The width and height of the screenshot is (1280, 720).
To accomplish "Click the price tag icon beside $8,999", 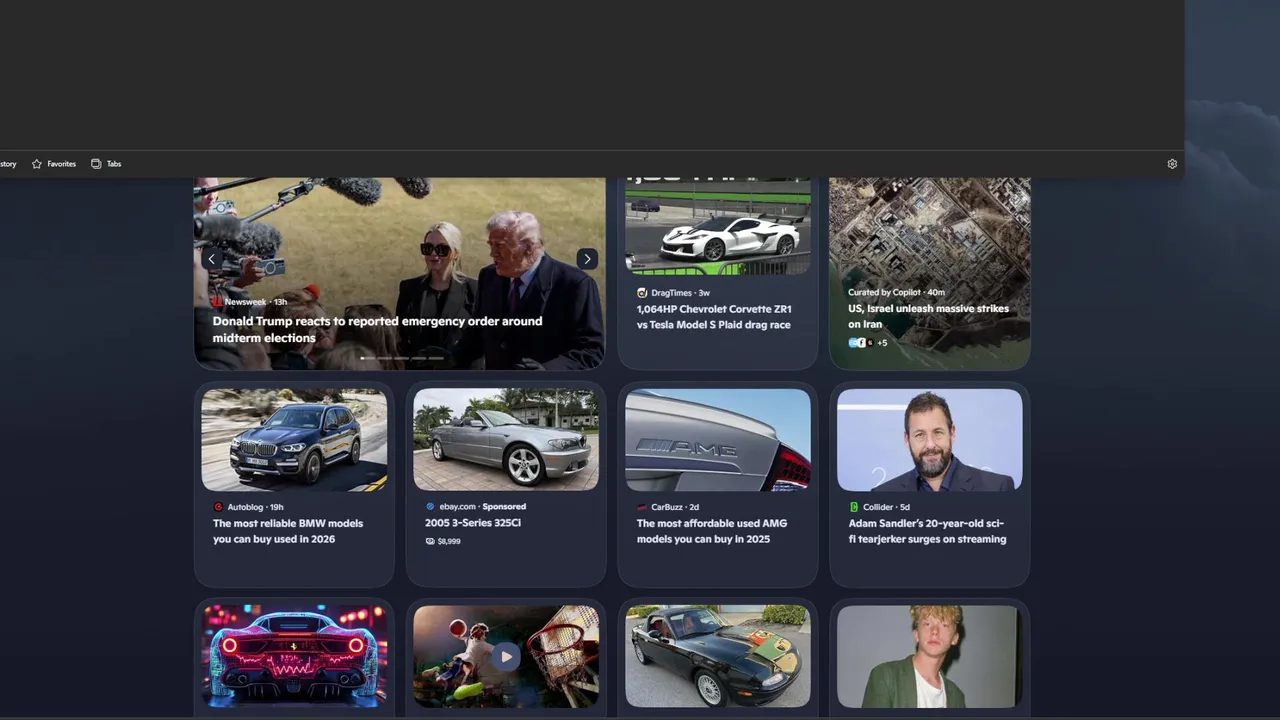I will point(430,541).
